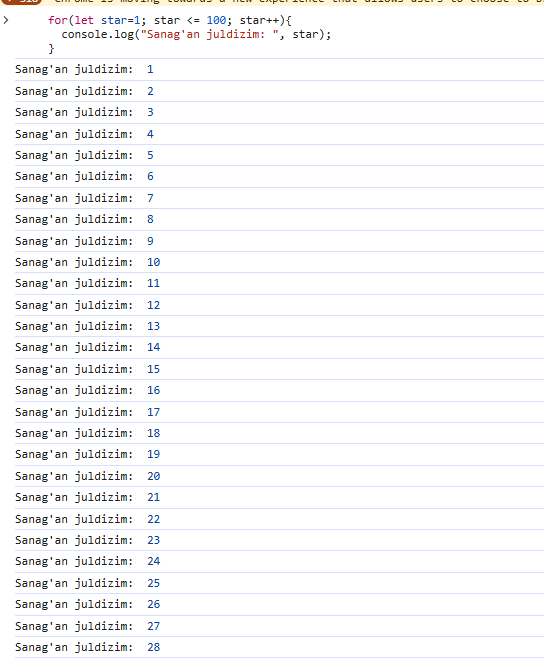Click the console input prompt chevron

click(x=6, y=20)
